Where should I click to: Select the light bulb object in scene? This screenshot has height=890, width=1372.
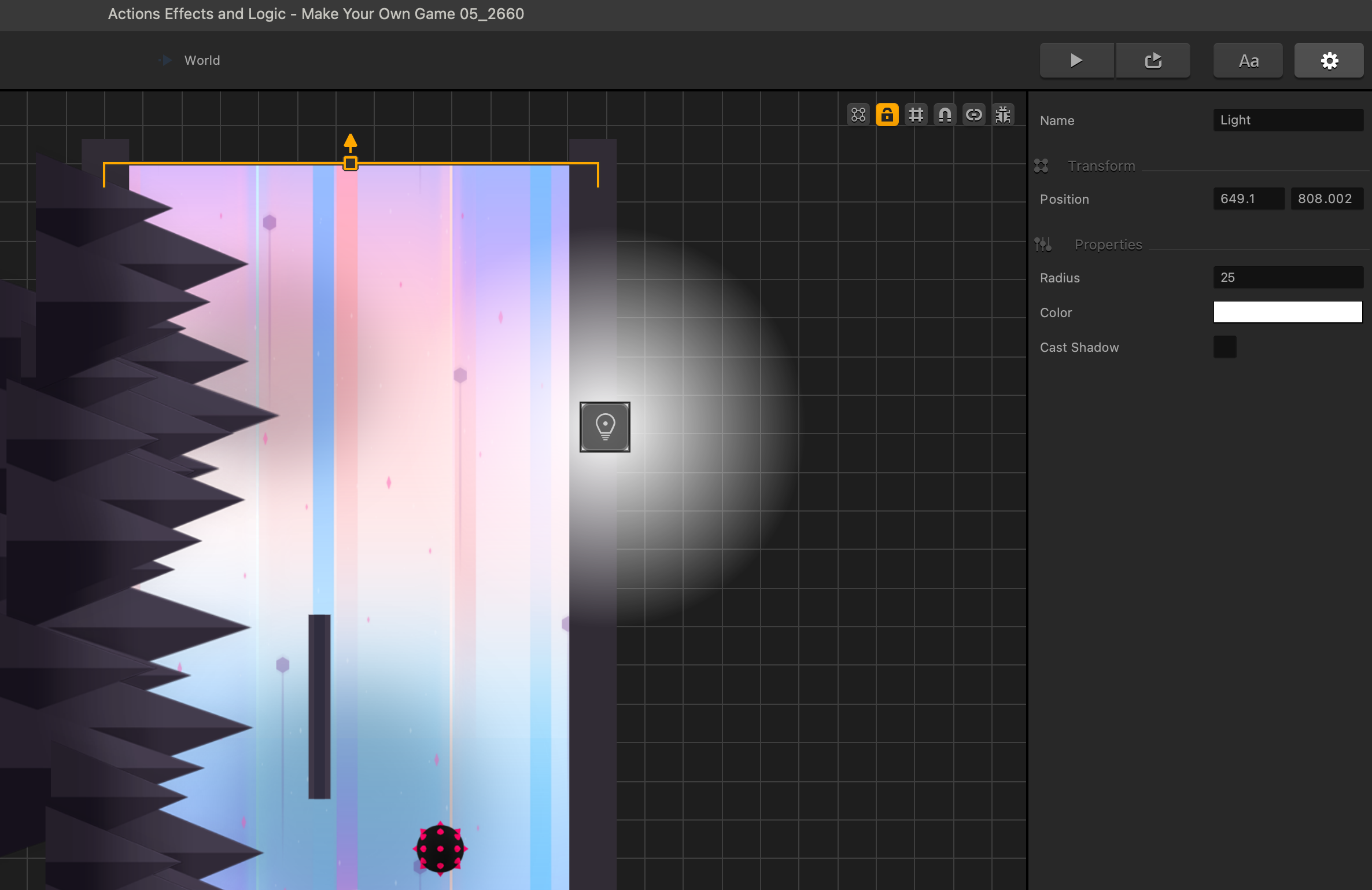click(605, 427)
